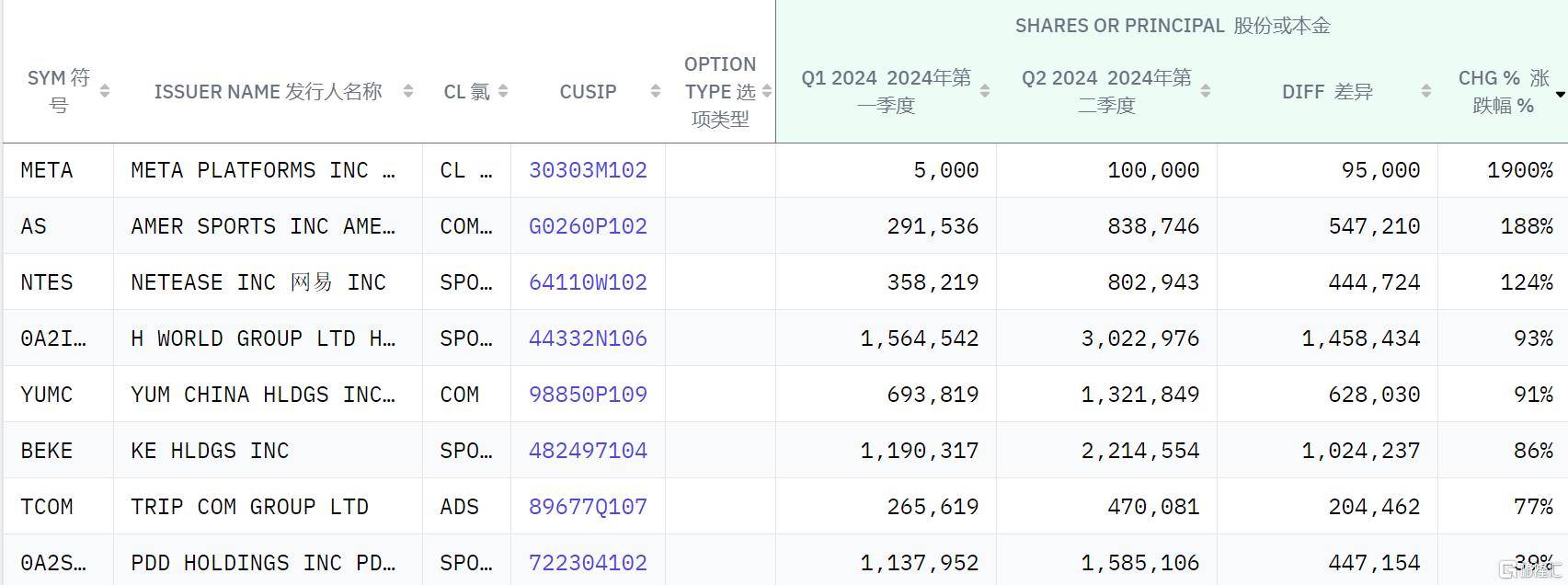Click the 188% change cell
Image resolution: width=1568 pixels, height=585 pixels.
(x=1527, y=226)
